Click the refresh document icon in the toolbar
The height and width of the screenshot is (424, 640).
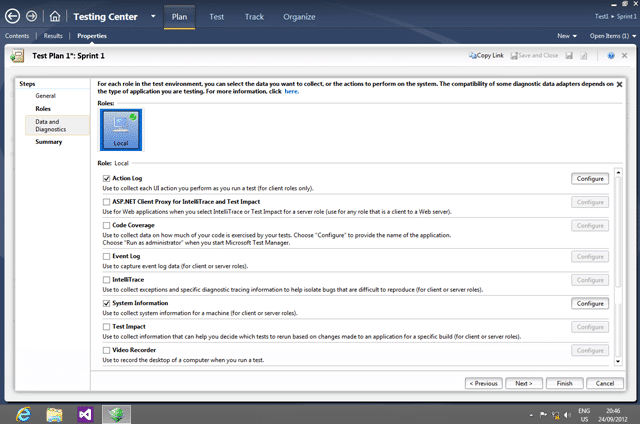click(584, 55)
